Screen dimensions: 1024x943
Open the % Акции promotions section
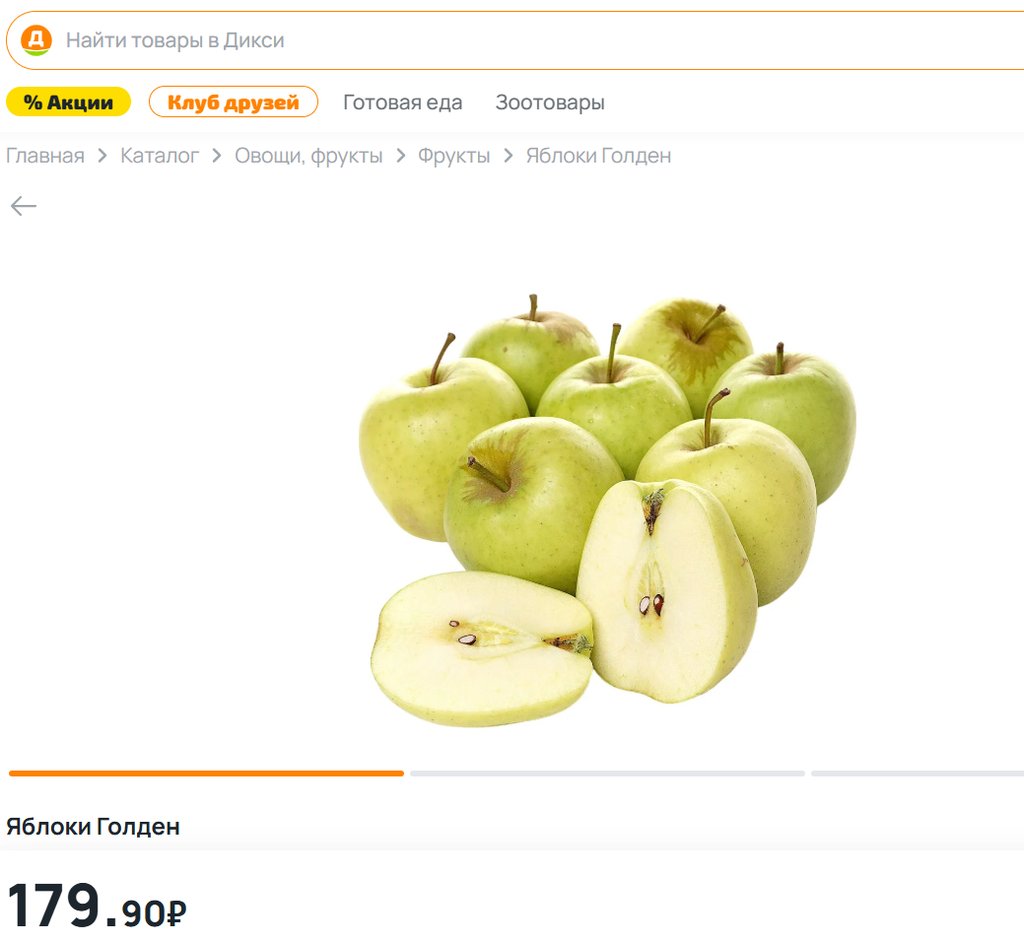coord(69,102)
